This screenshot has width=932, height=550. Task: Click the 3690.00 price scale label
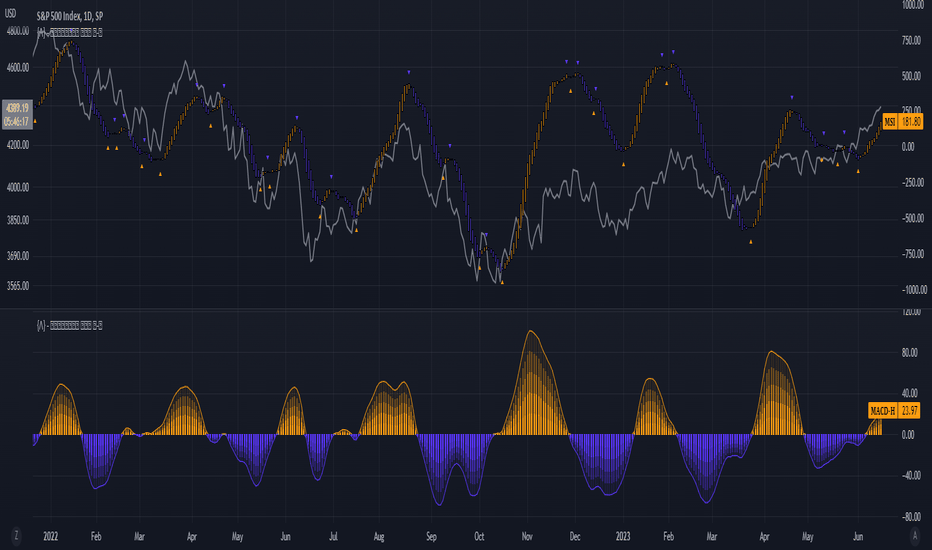coord(18,256)
